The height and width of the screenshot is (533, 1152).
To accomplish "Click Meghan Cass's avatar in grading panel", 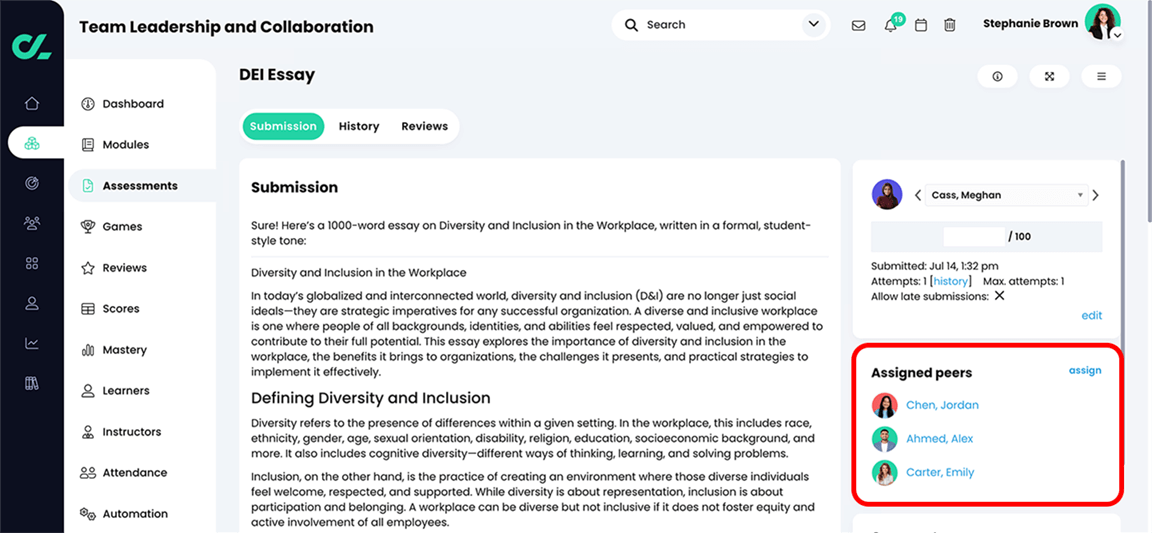I will pos(887,195).
